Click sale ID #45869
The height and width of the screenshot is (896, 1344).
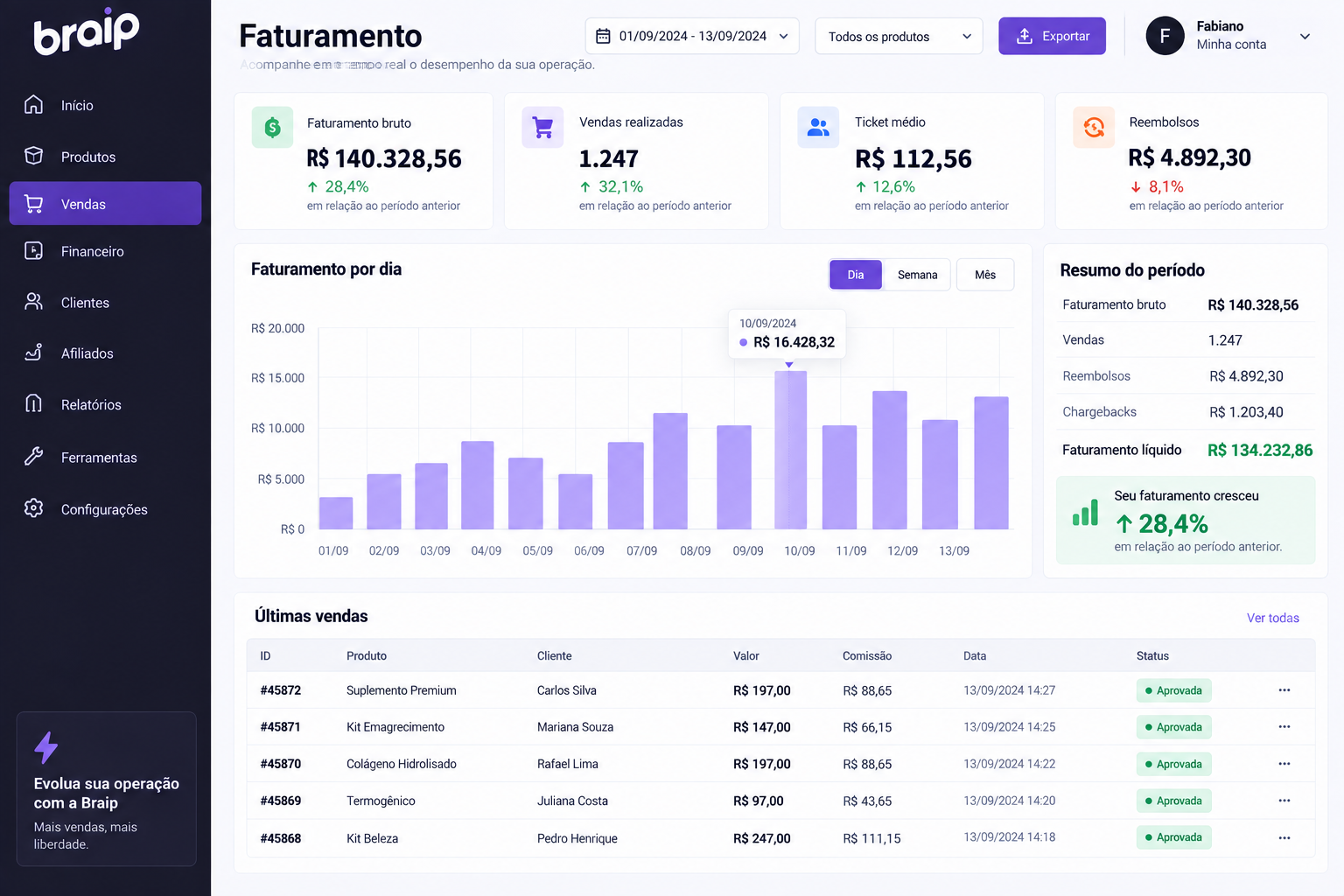[x=281, y=801]
